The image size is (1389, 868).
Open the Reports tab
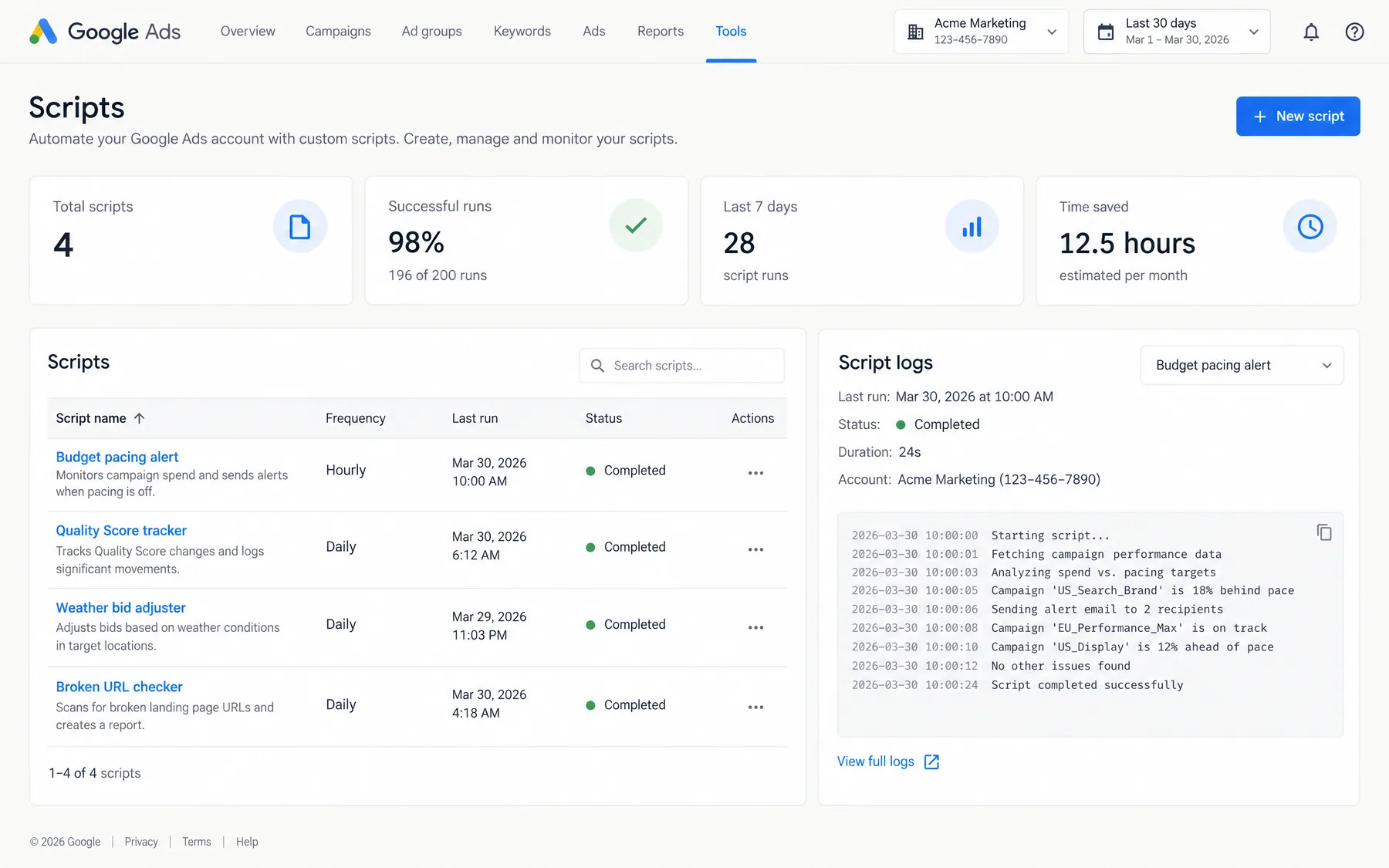(661, 32)
